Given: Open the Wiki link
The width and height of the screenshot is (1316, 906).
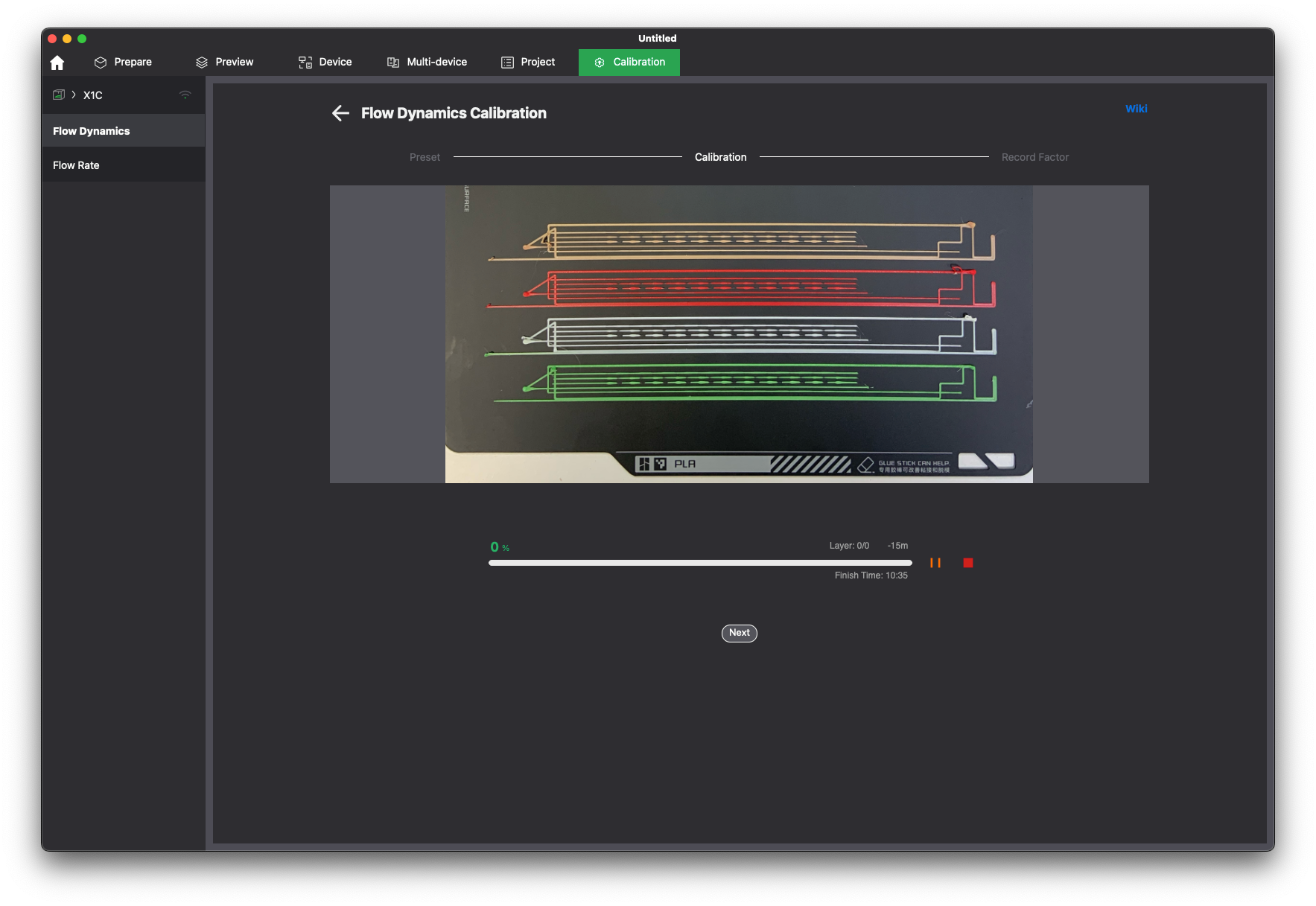Looking at the screenshot, I should tap(1136, 109).
